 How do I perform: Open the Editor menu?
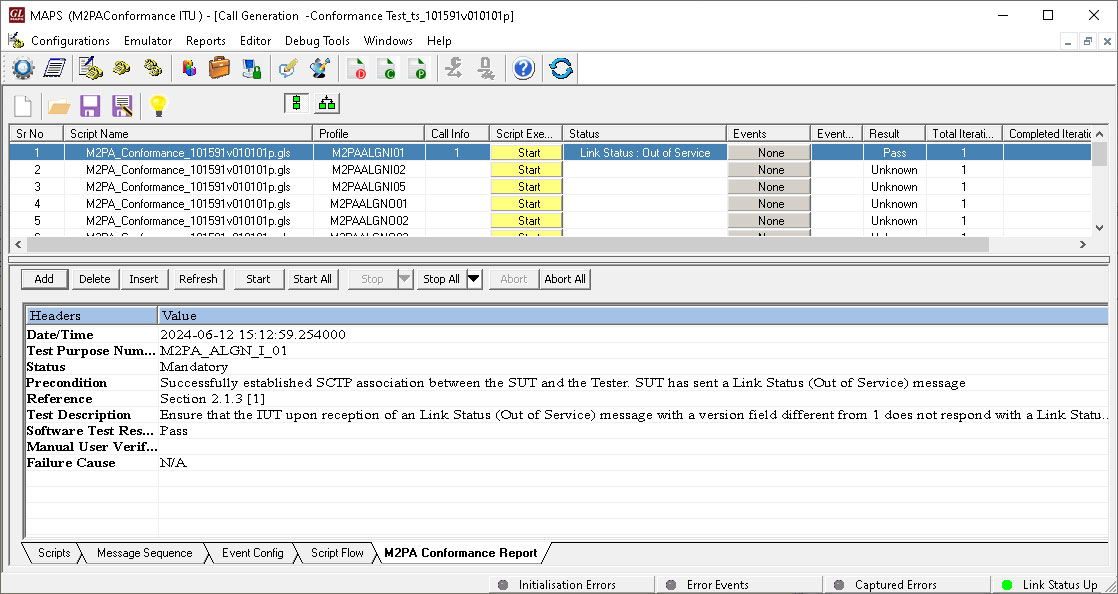255,41
